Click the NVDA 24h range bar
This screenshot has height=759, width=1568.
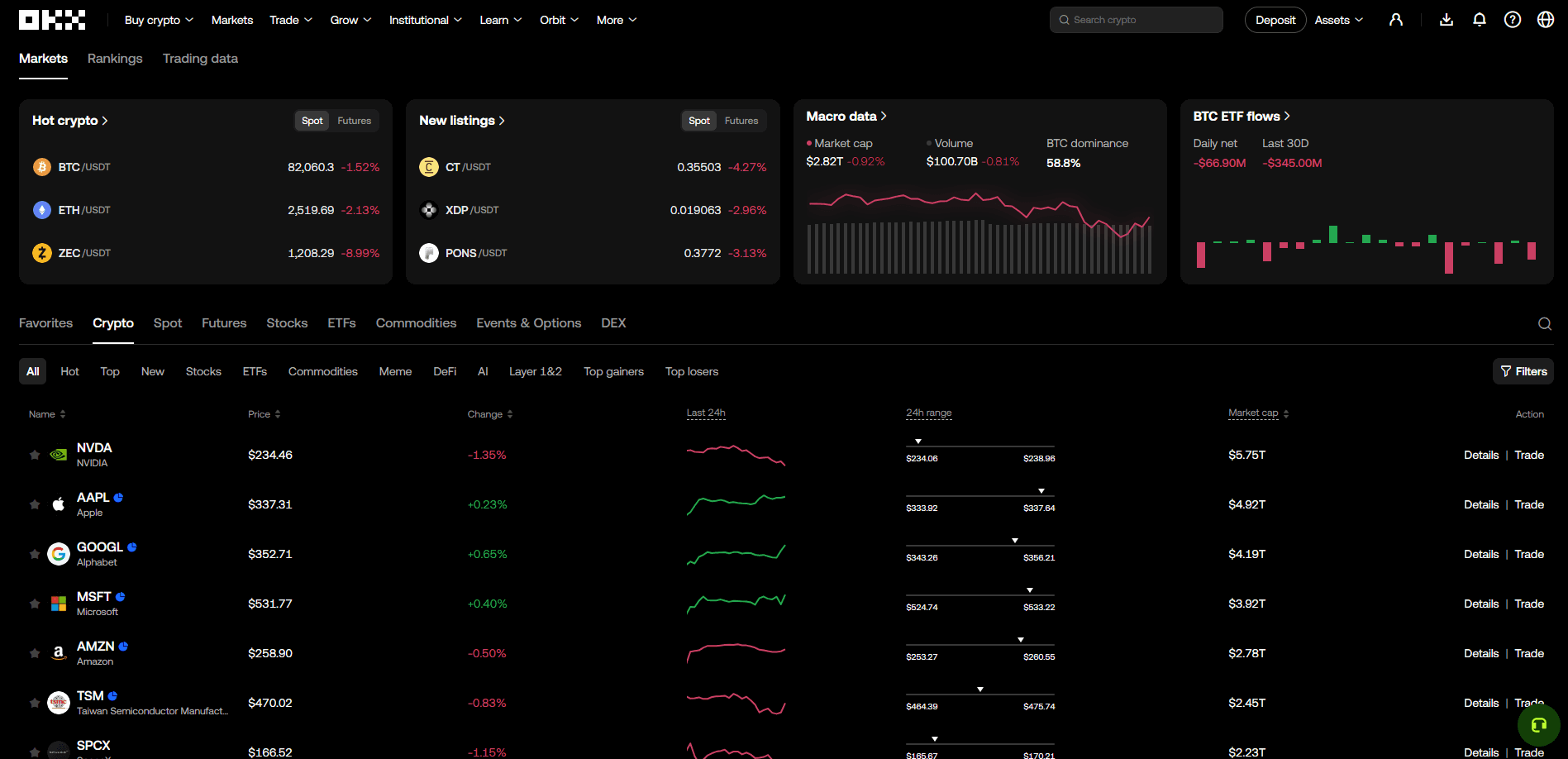980,446
